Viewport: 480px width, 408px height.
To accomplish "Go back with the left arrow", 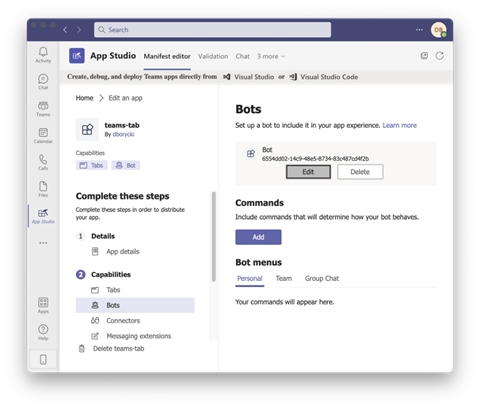I will [x=65, y=30].
